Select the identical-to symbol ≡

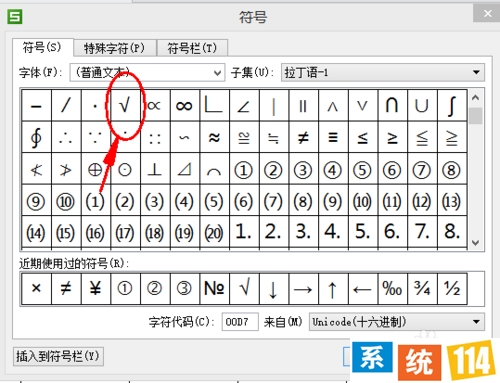click(333, 137)
